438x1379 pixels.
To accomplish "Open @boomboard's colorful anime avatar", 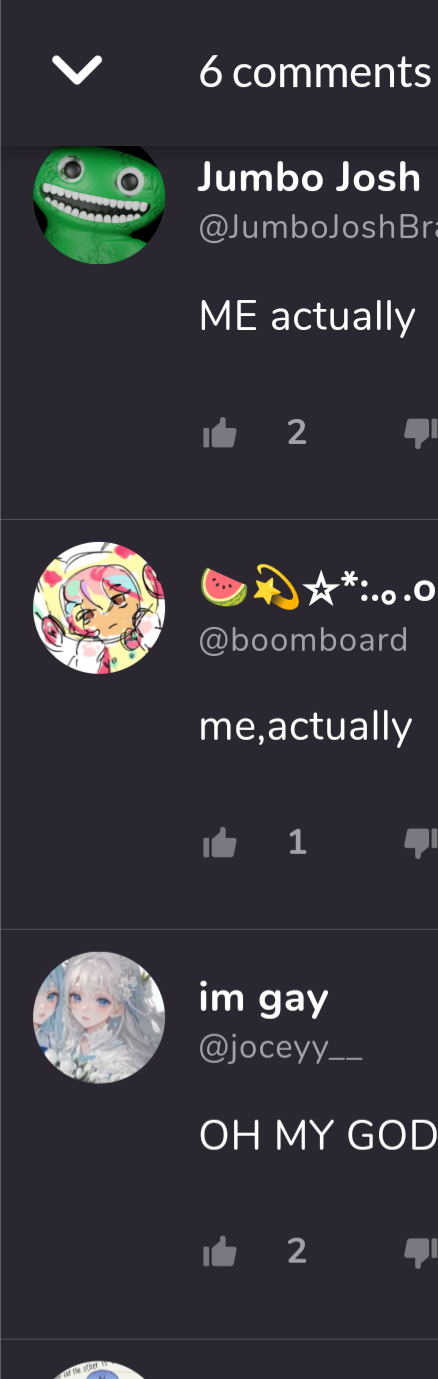I will [99, 608].
